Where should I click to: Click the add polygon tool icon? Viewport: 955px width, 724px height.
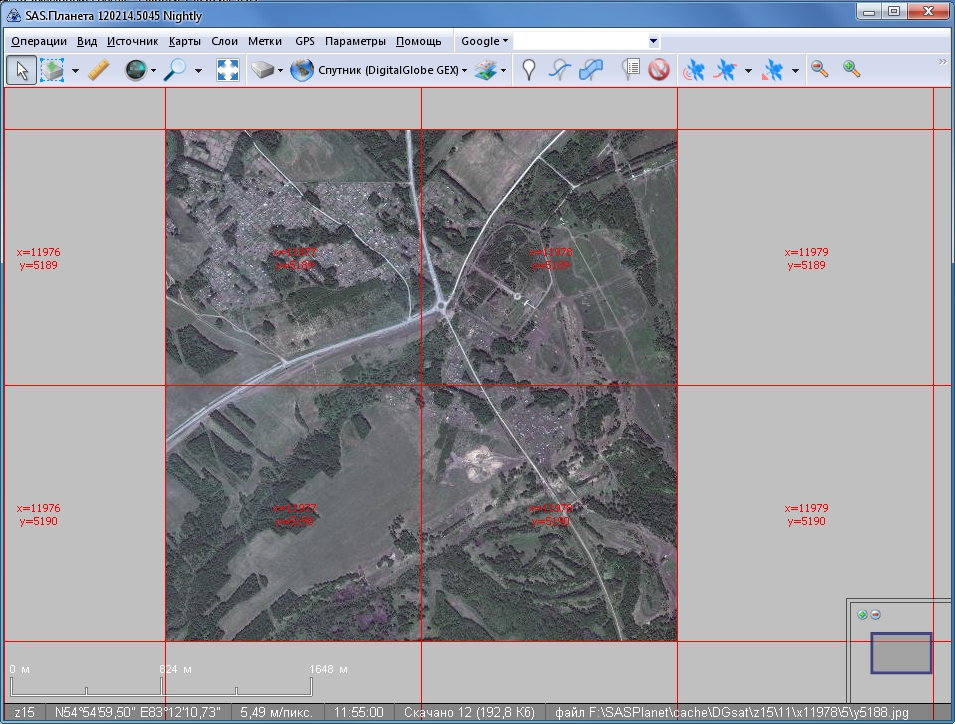(591, 70)
